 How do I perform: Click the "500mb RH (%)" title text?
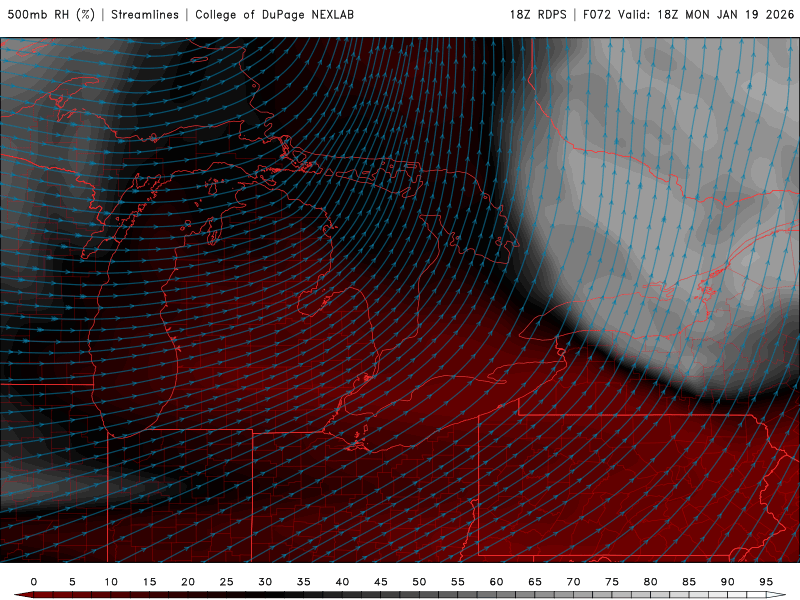(51, 15)
